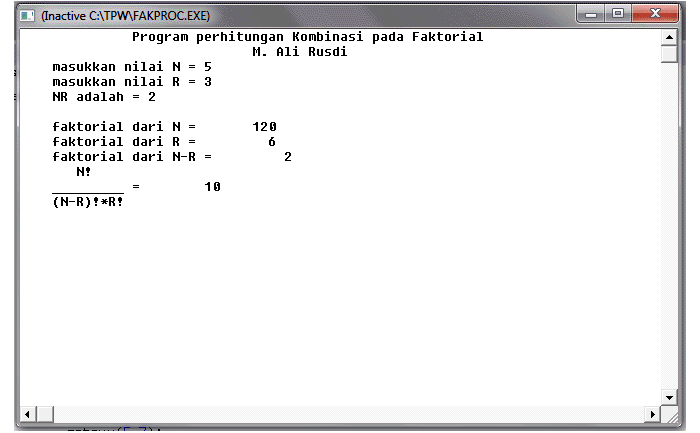Click the combination result value 10
Viewport: 700px width, 433px height.
[x=212, y=187]
